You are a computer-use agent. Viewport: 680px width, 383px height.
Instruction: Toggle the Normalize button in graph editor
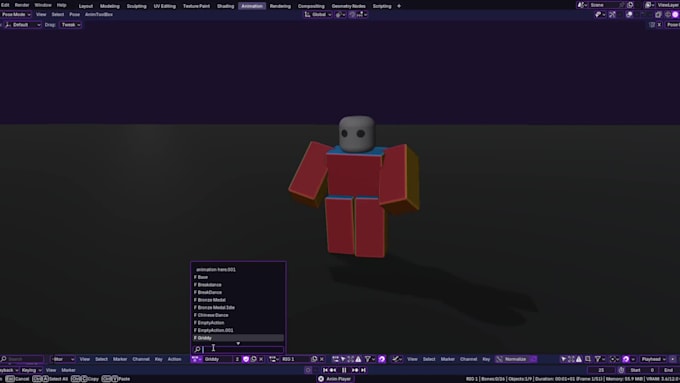(x=516, y=359)
